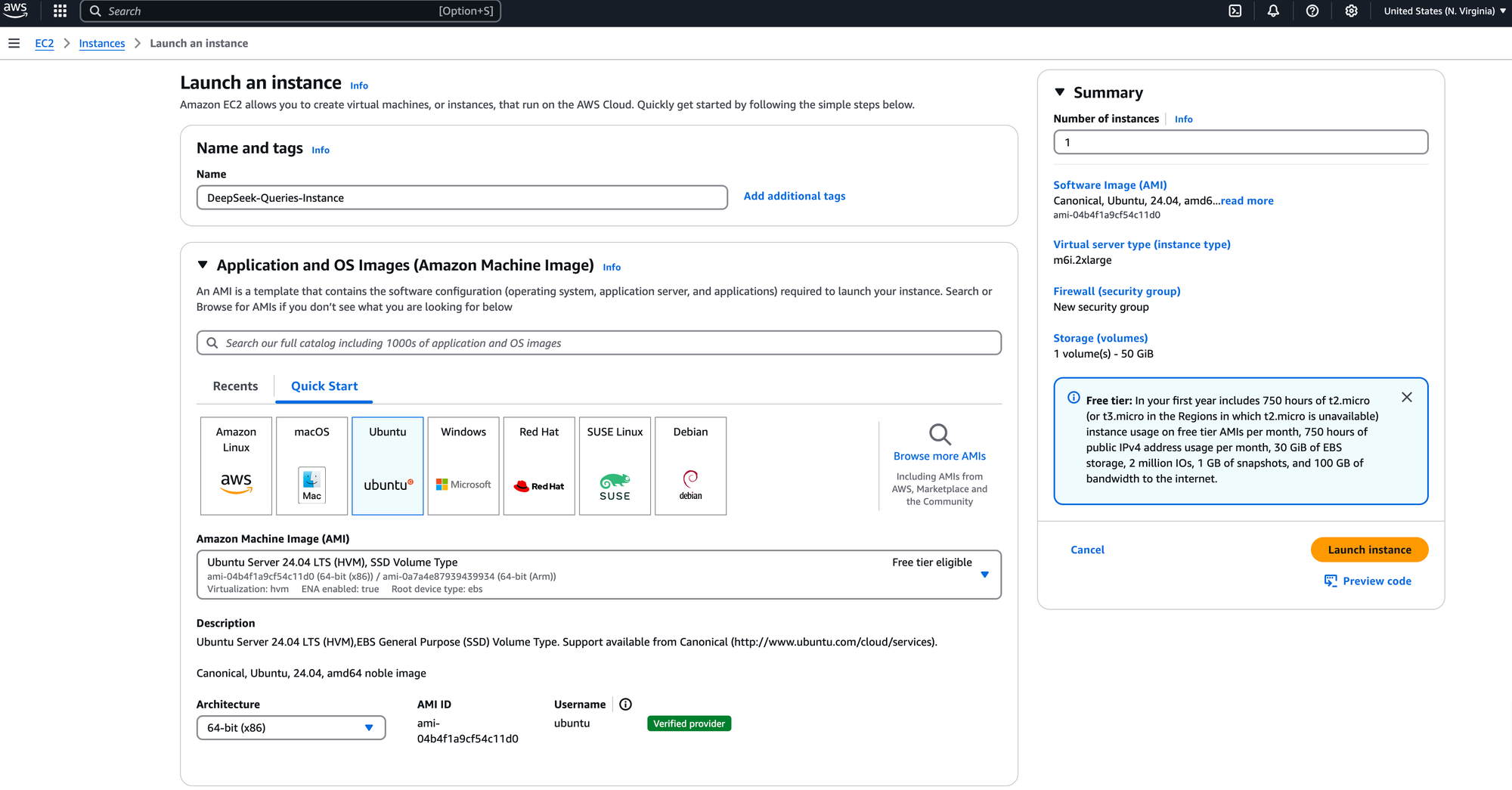Viewport: 1512px width, 790px height.
Task: Open the United States (N. Virginia) region selector
Action: (1445, 11)
